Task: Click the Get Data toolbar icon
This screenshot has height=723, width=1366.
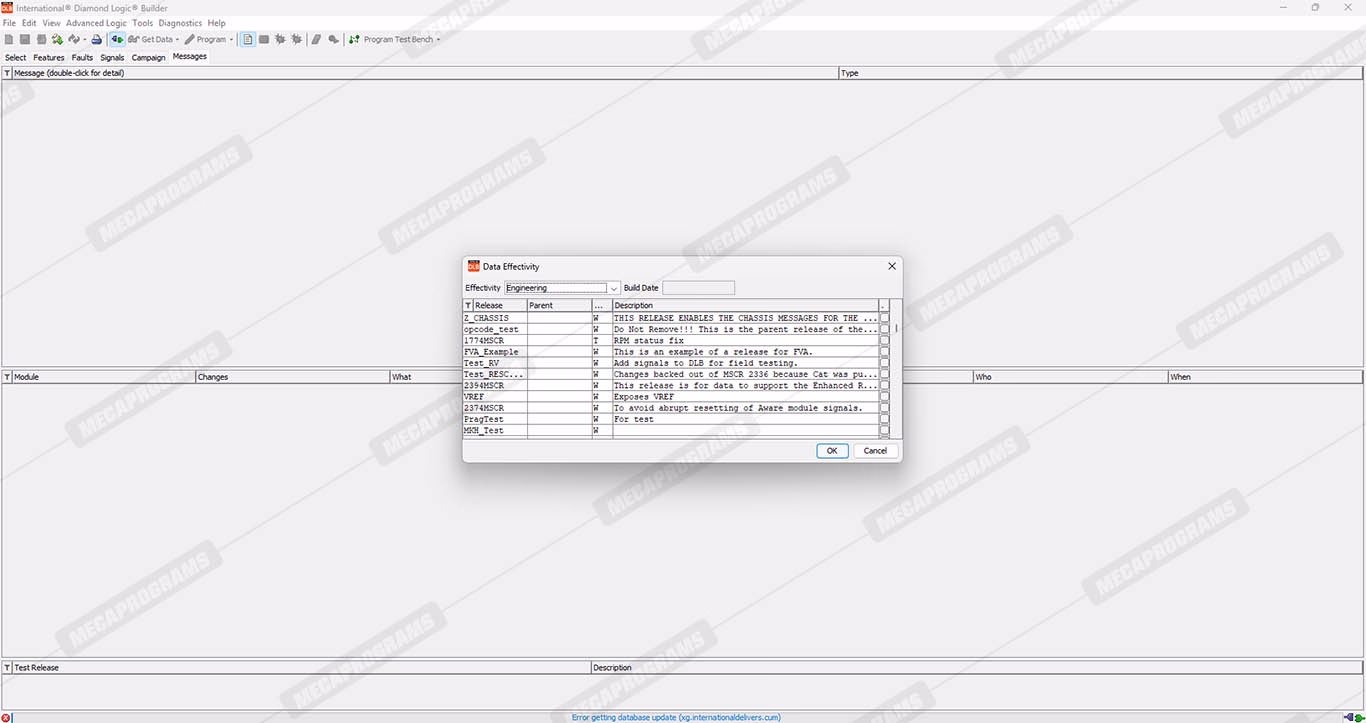Action: (x=133, y=40)
